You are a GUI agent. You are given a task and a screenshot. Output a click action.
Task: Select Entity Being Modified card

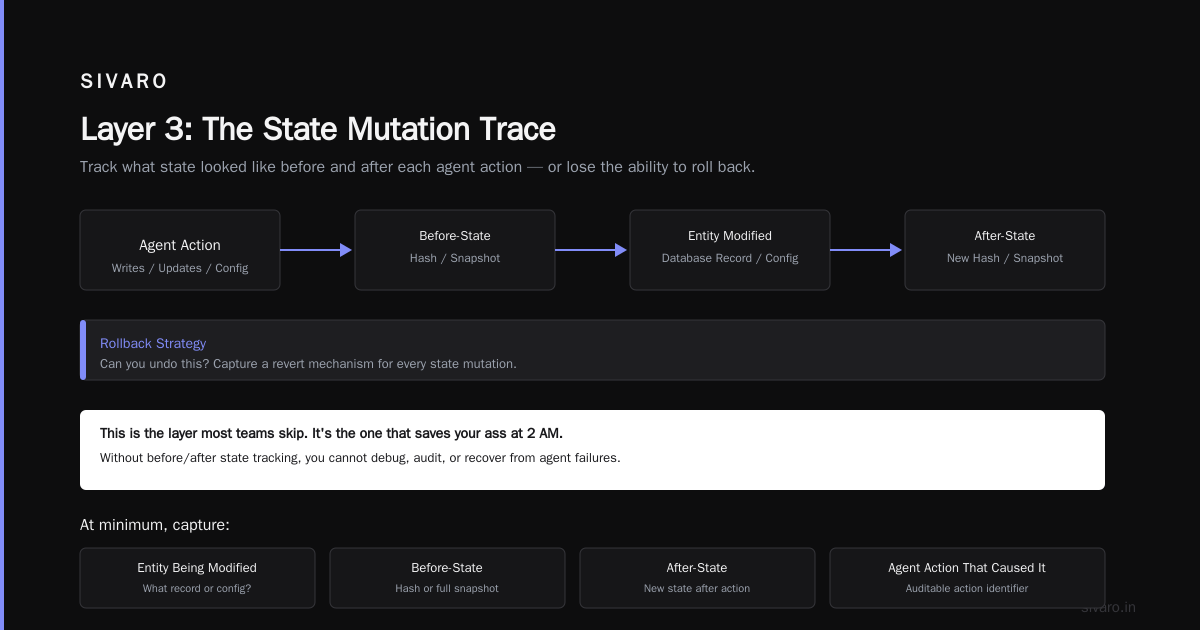coord(197,578)
